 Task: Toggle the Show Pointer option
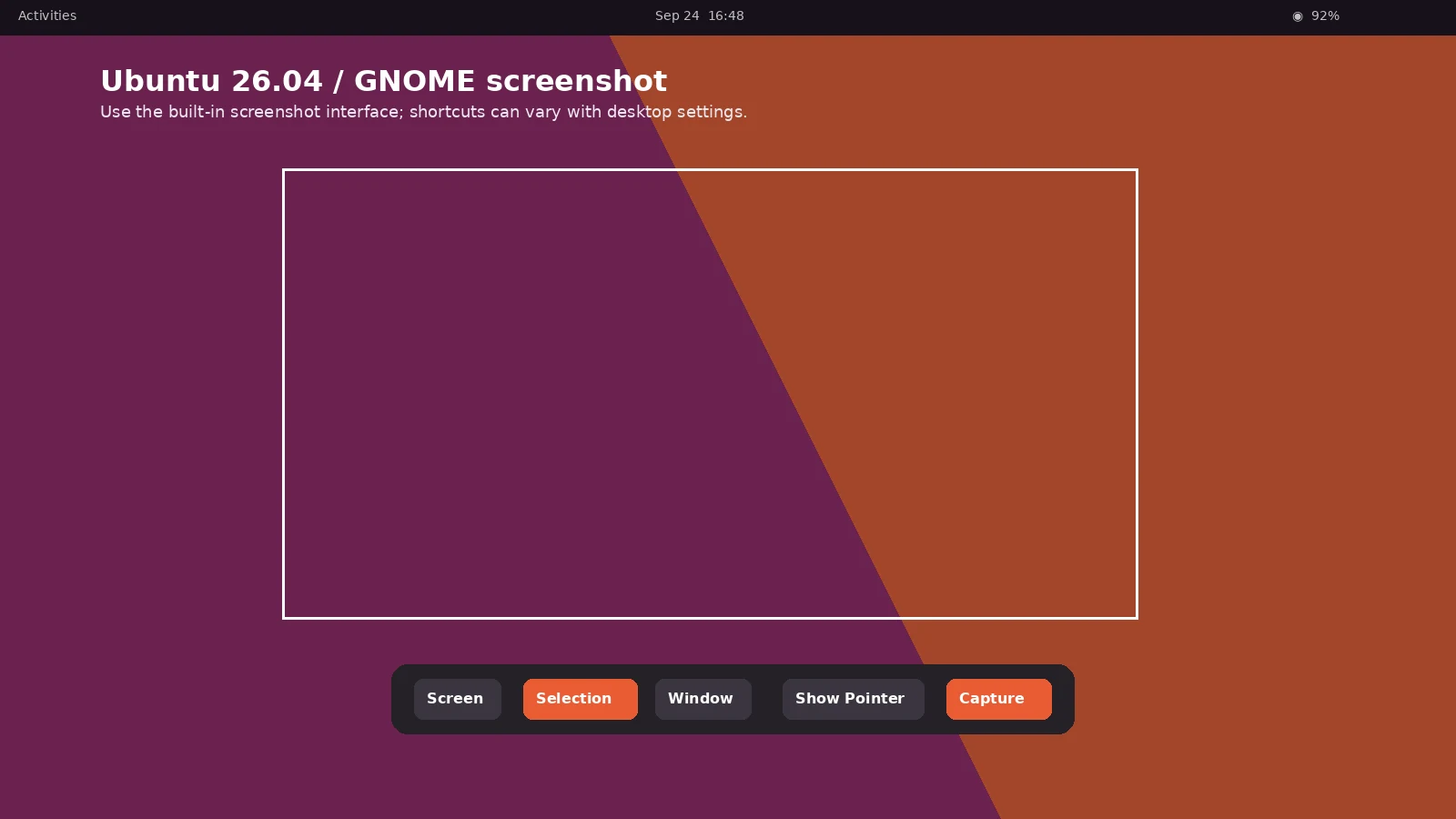click(x=853, y=699)
